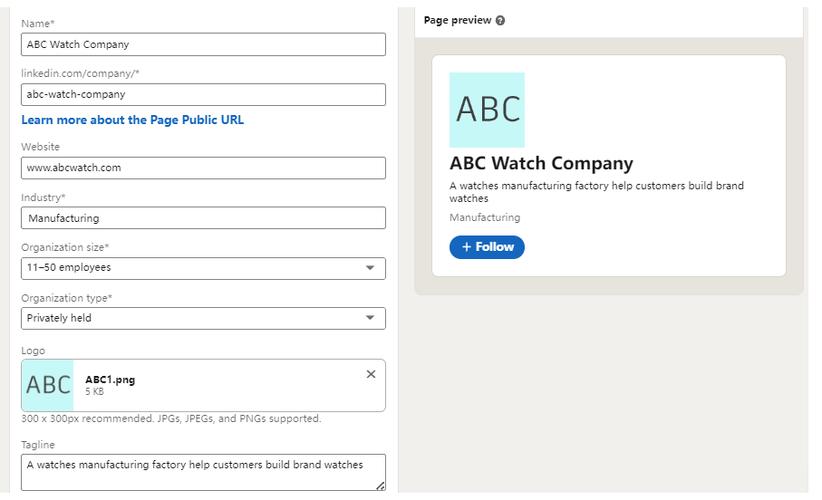
Task: Click the Page preview help icon
Action: coord(500,20)
